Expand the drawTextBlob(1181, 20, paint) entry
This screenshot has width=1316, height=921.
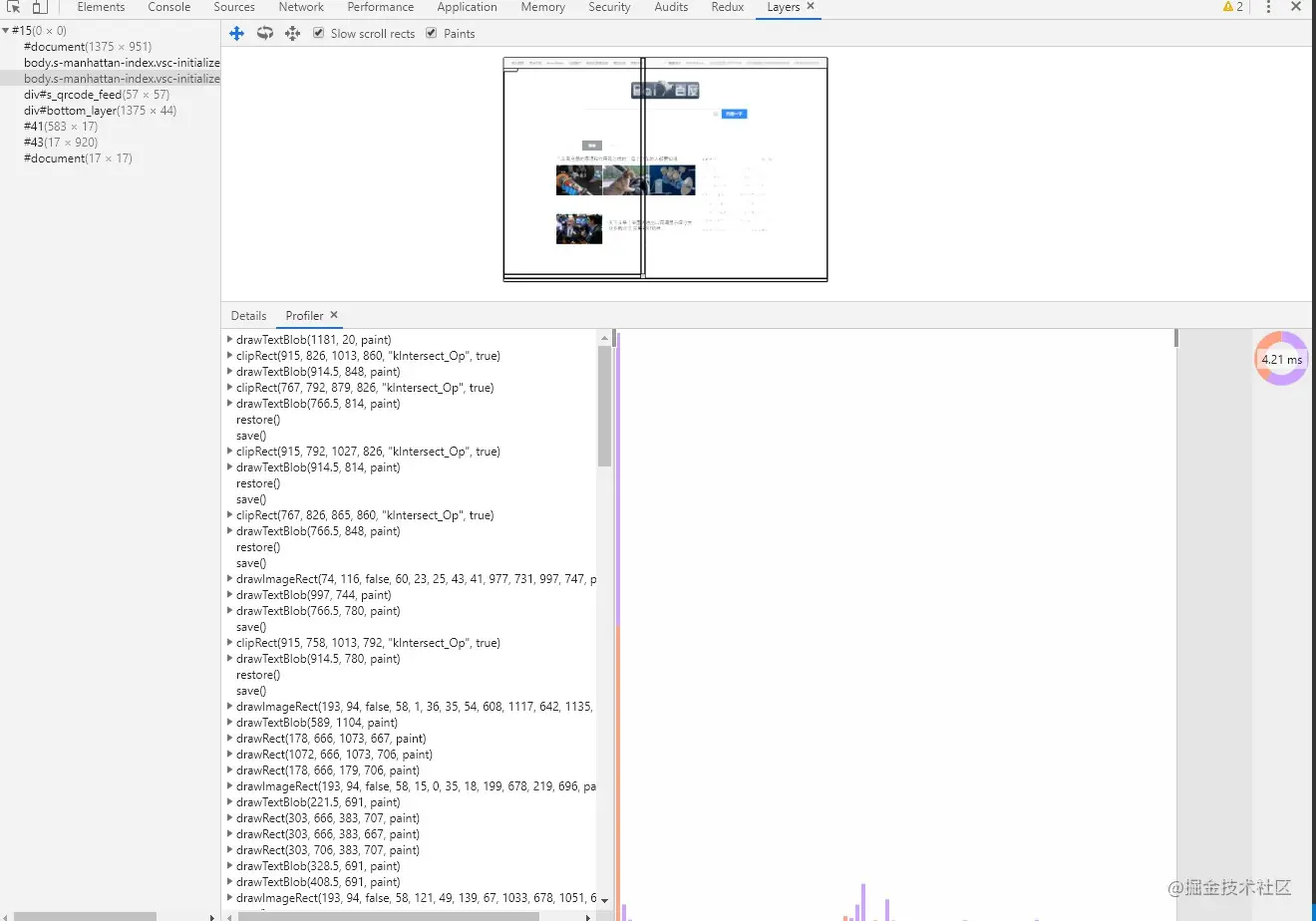(229, 340)
